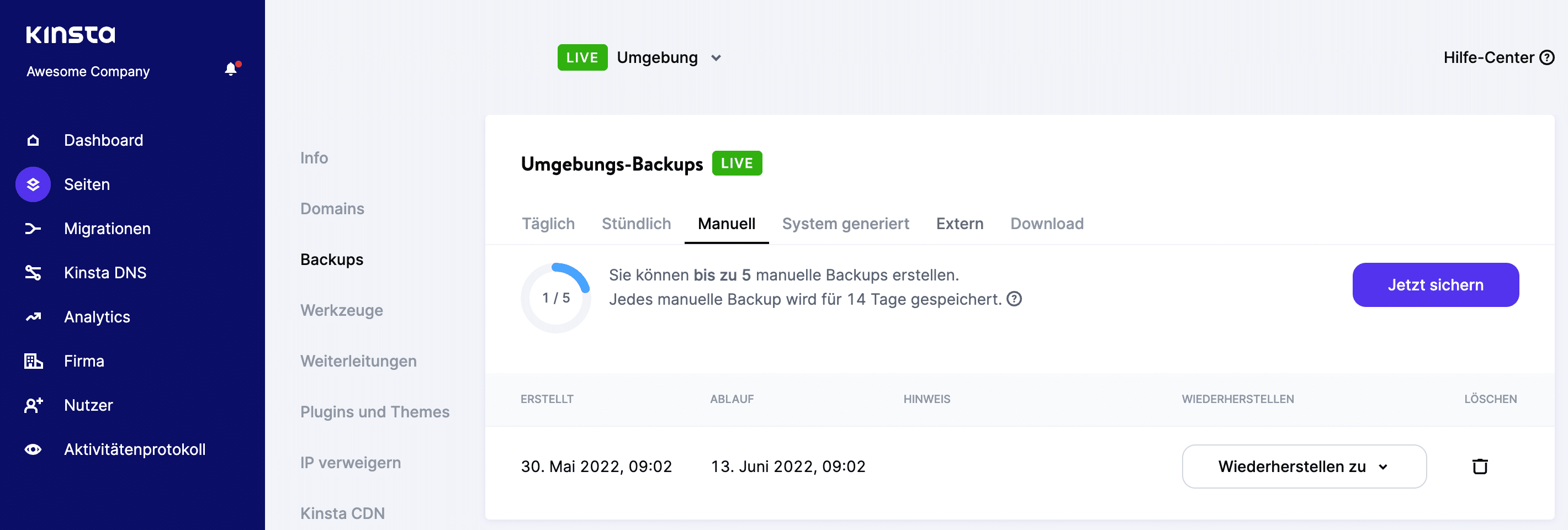Switch to the Täglich backups tab

548,224
